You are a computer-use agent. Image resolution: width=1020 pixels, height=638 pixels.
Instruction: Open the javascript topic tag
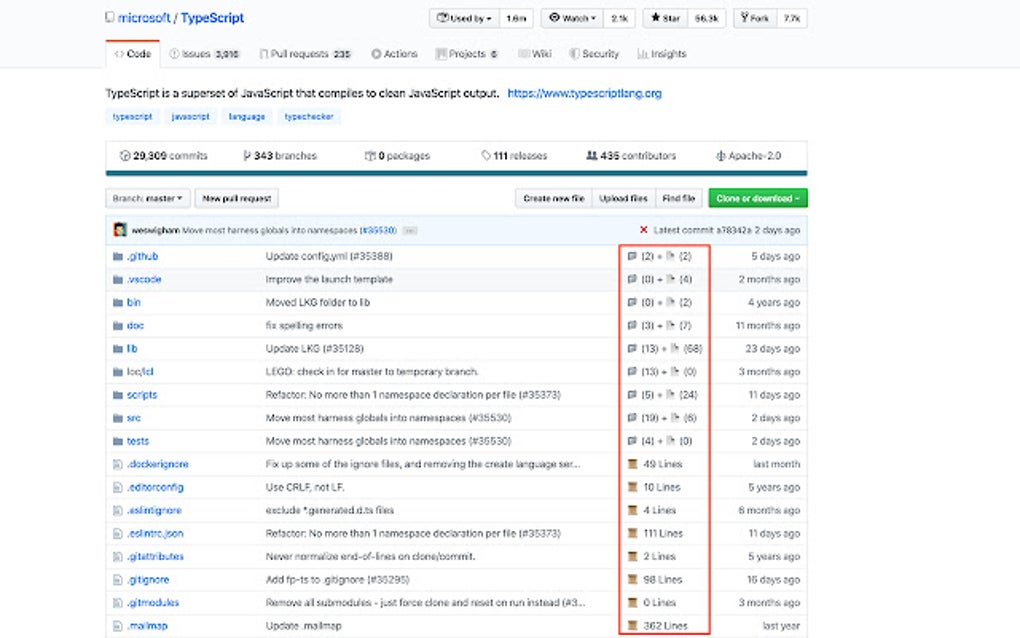pyautogui.click(x=190, y=116)
